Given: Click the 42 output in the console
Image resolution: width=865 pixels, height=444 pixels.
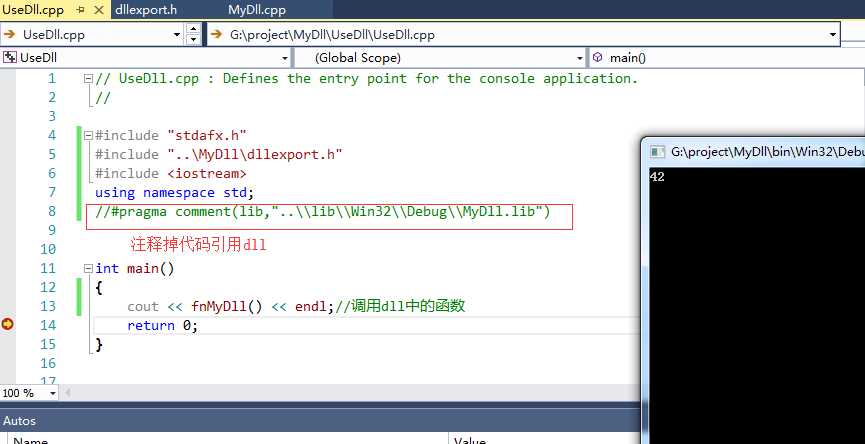Looking at the screenshot, I should 657,177.
